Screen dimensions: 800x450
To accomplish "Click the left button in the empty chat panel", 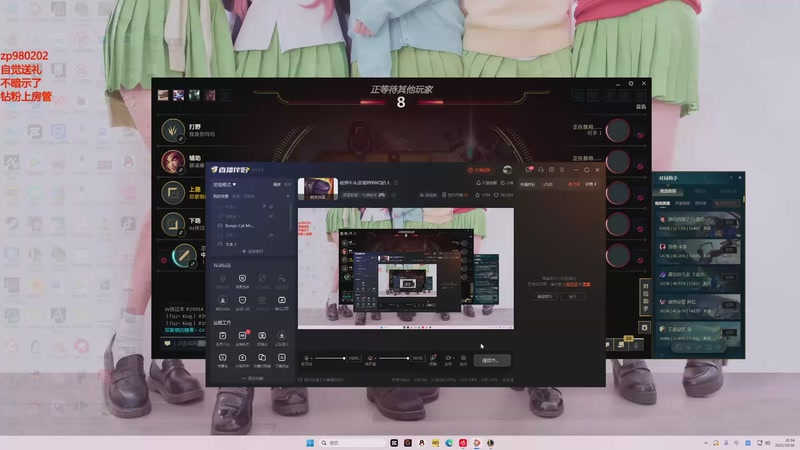I will 544,296.
